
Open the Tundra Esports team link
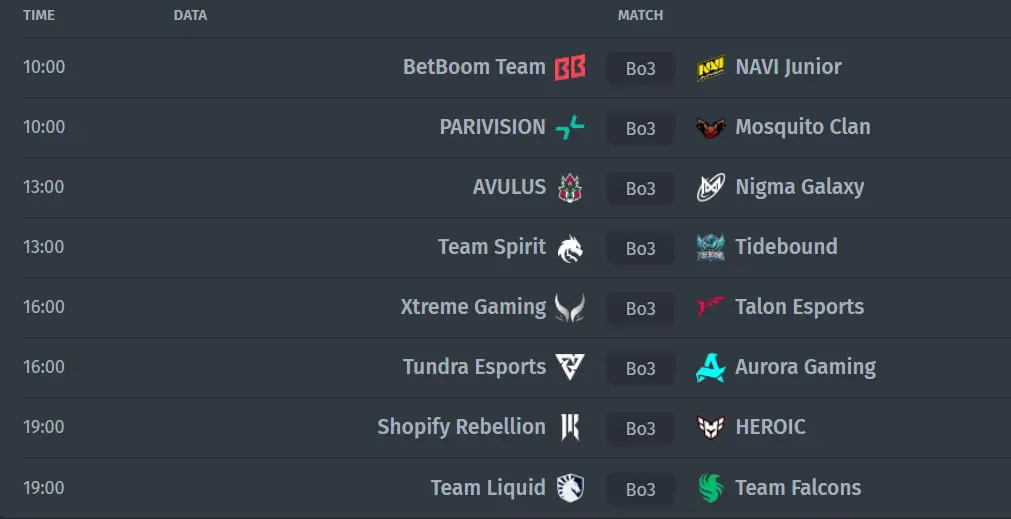click(475, 367)
